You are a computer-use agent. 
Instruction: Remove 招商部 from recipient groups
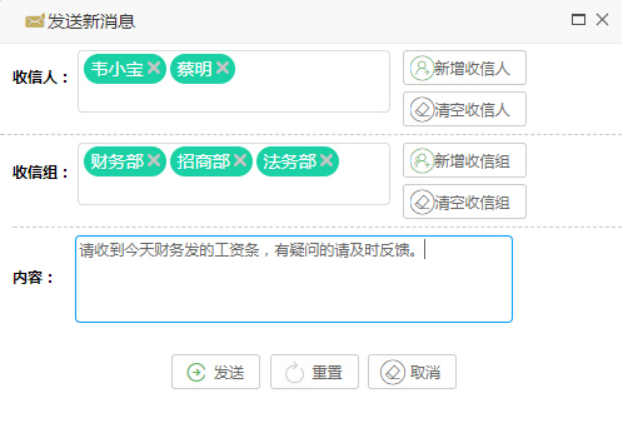point(241,161)
